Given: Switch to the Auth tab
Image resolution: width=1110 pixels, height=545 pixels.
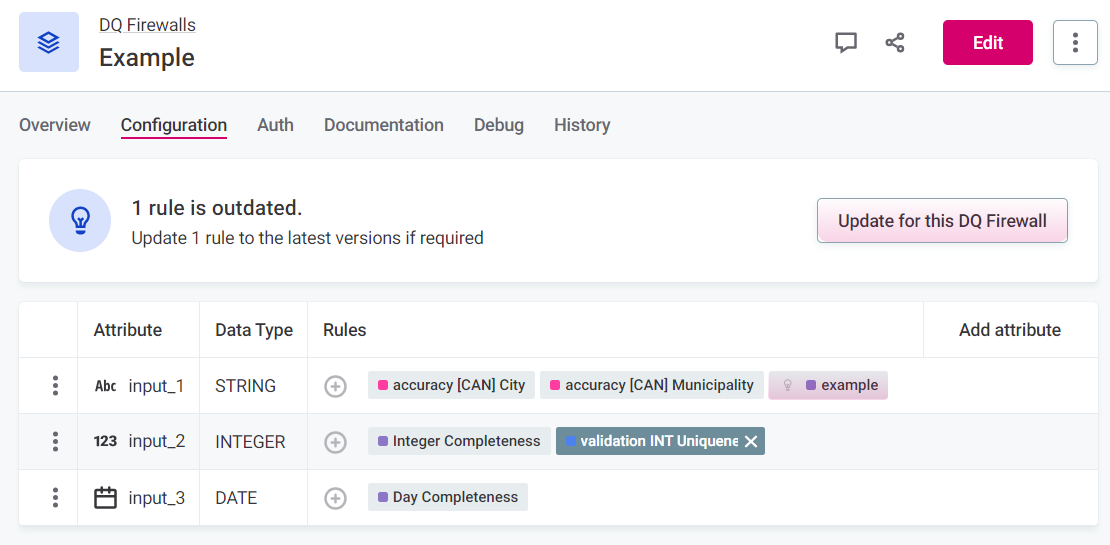Looking at the screenshot, I should click(275, 125).
